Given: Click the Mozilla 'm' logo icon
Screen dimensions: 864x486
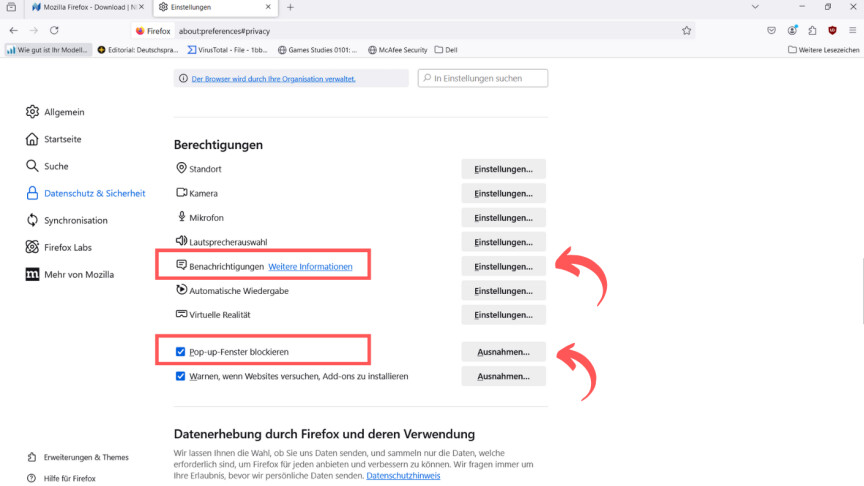Looking at the screenshot, I should point(32,274).
